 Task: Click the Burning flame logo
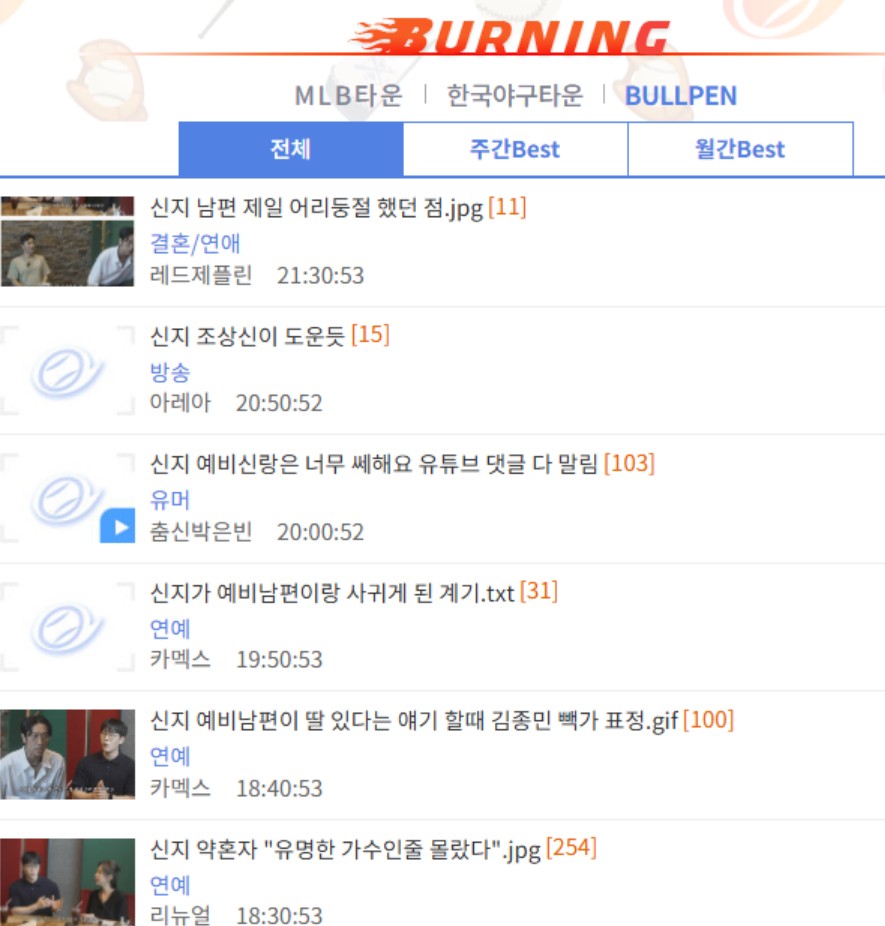click(510, 37)
